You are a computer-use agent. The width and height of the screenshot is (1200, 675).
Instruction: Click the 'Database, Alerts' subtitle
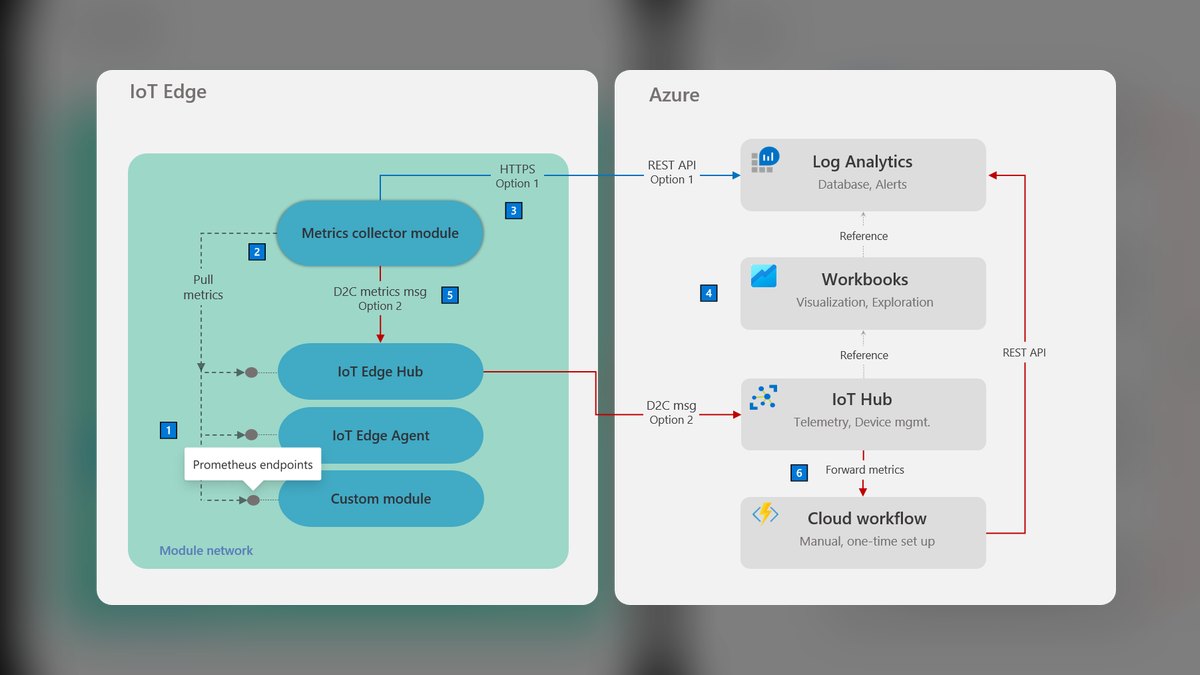pos(862,185)
